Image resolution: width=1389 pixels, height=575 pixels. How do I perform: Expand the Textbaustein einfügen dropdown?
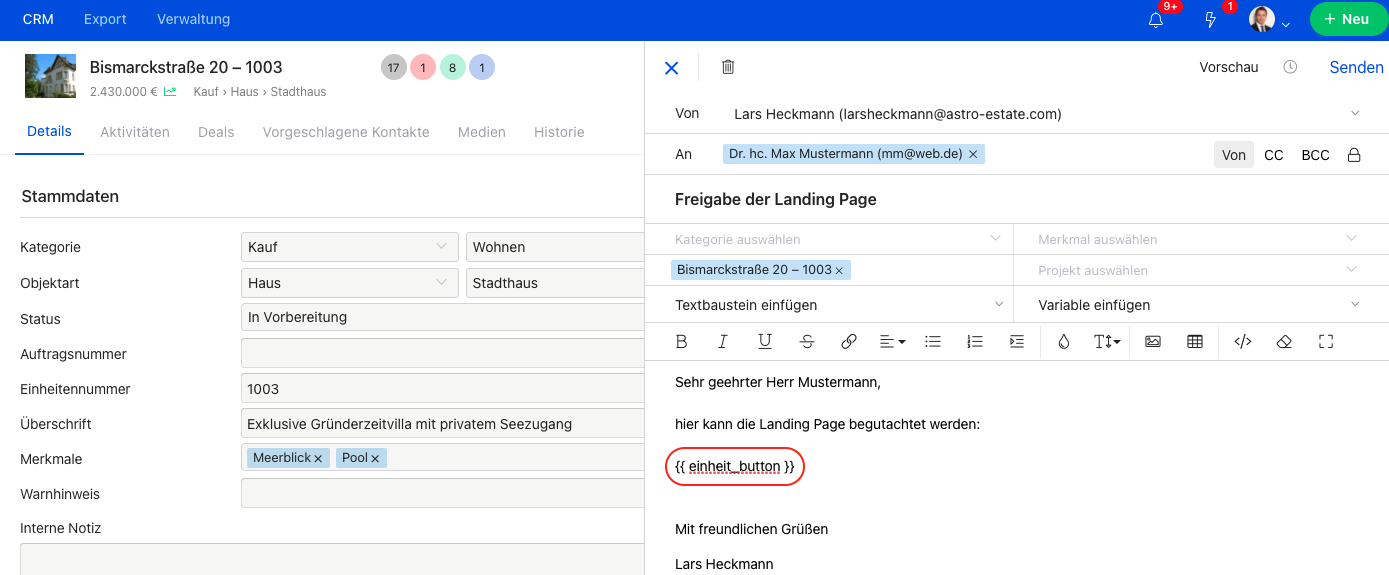[840, 305]
